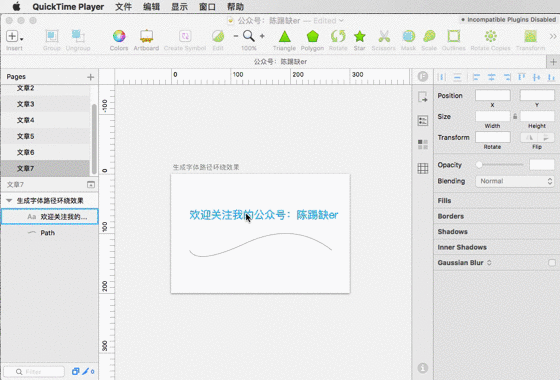Click the Transform toolbar icon
The height and width of the screenshot is (380, 560).
tap(531, 36)
